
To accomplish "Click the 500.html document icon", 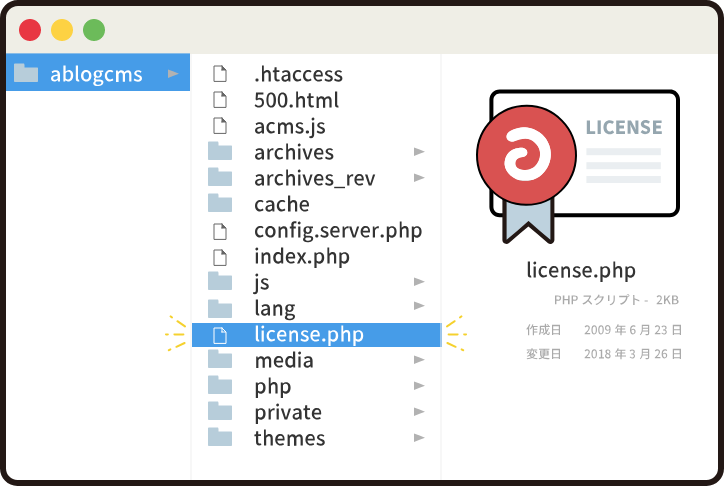I will click(x=220, y=100).
